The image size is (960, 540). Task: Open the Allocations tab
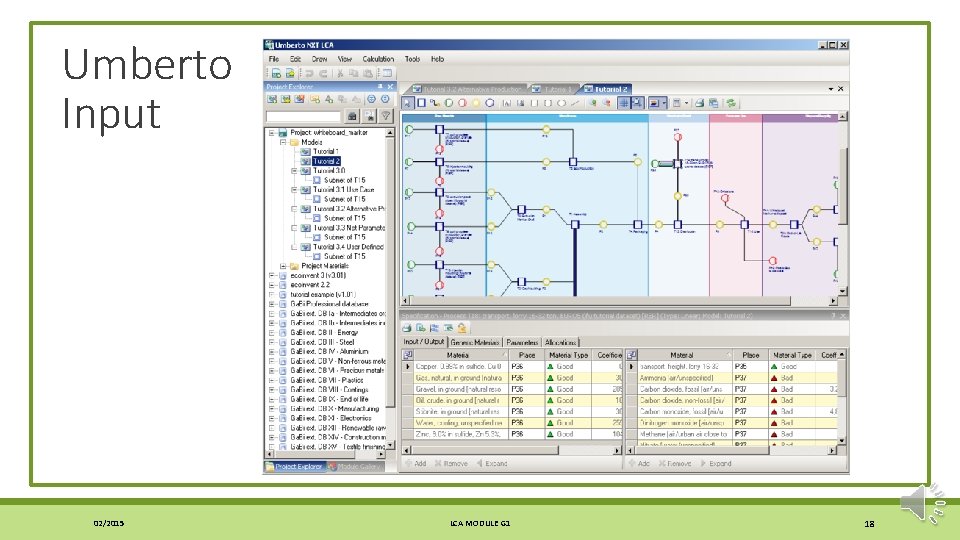tap(560, 342)
